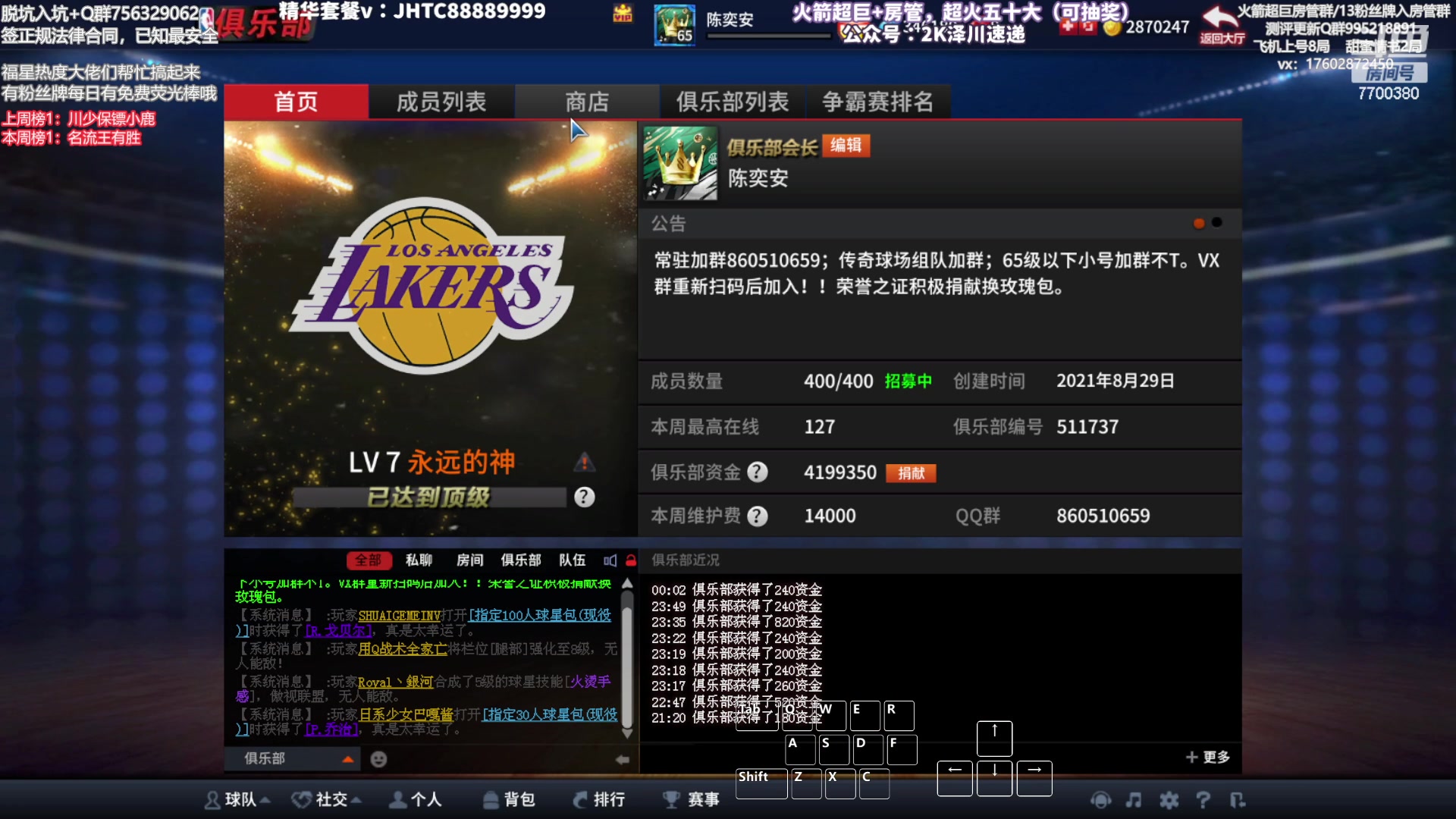Click the orange 捐献 donate button
1456x819 pixels.
point(911,473)
